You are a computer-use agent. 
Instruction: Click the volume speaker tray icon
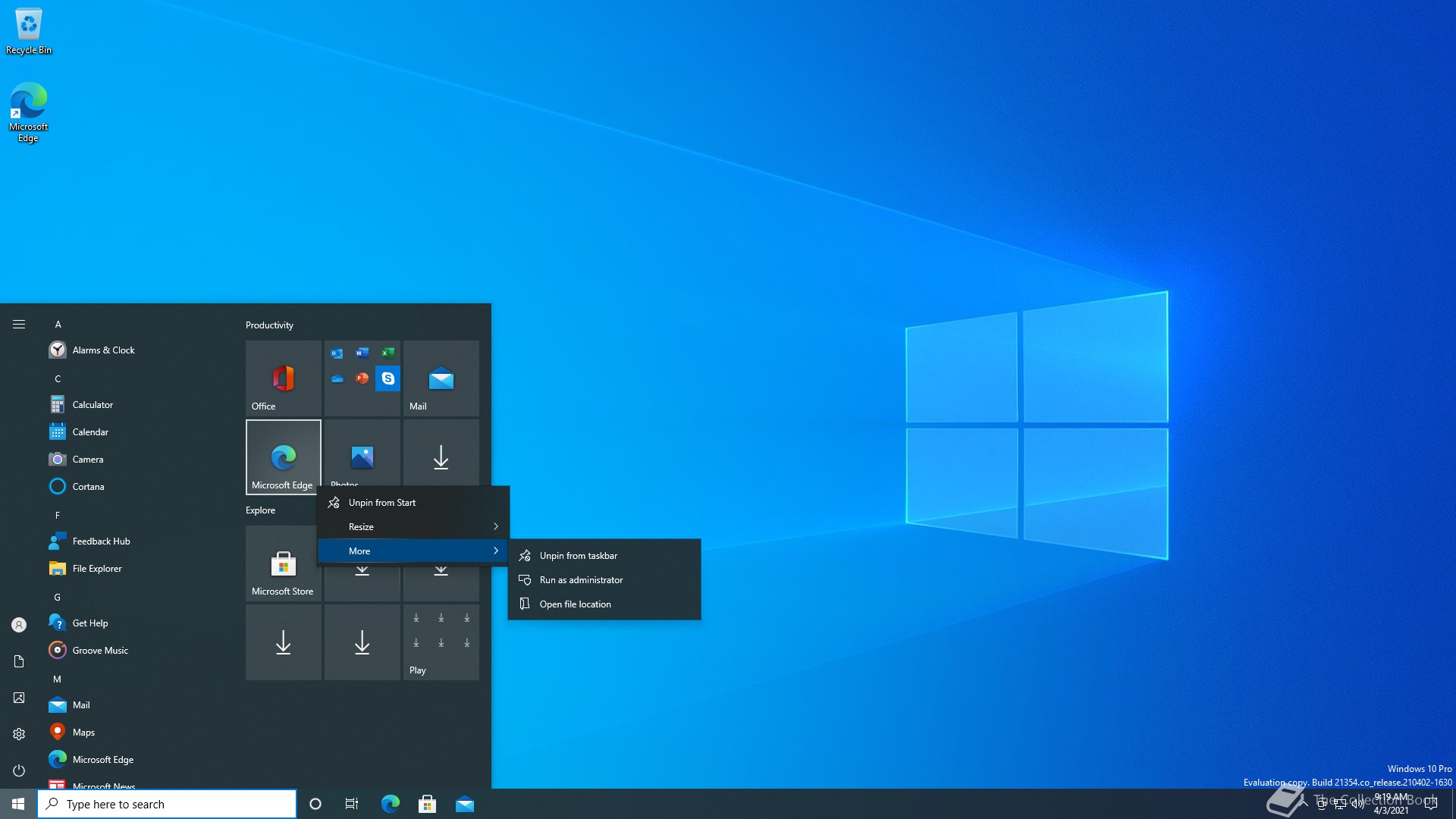pyautogui.click(x=1357, y=804)
